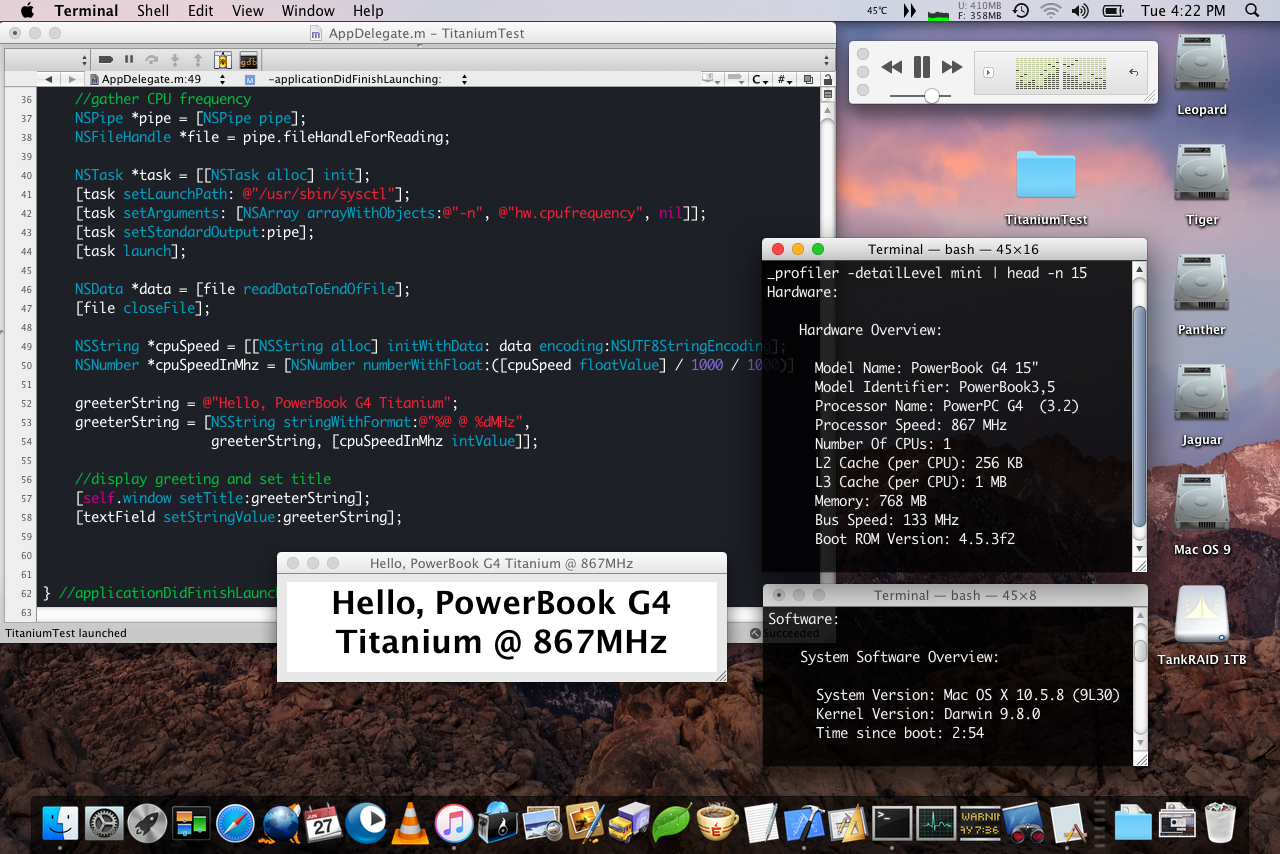Click the Hardware terminal window scrollbar
Screen dimensions: 1280x854
(1140, 415)
